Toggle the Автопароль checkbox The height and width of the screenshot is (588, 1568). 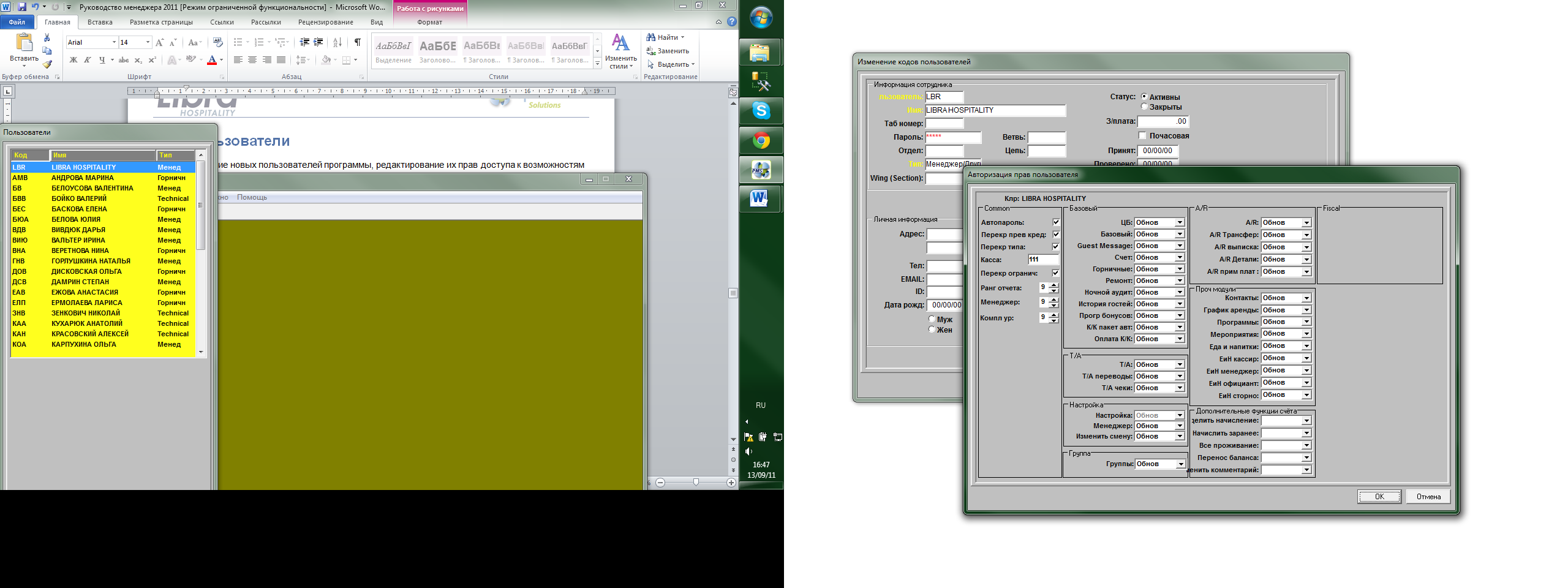[x=1056, y=222]
